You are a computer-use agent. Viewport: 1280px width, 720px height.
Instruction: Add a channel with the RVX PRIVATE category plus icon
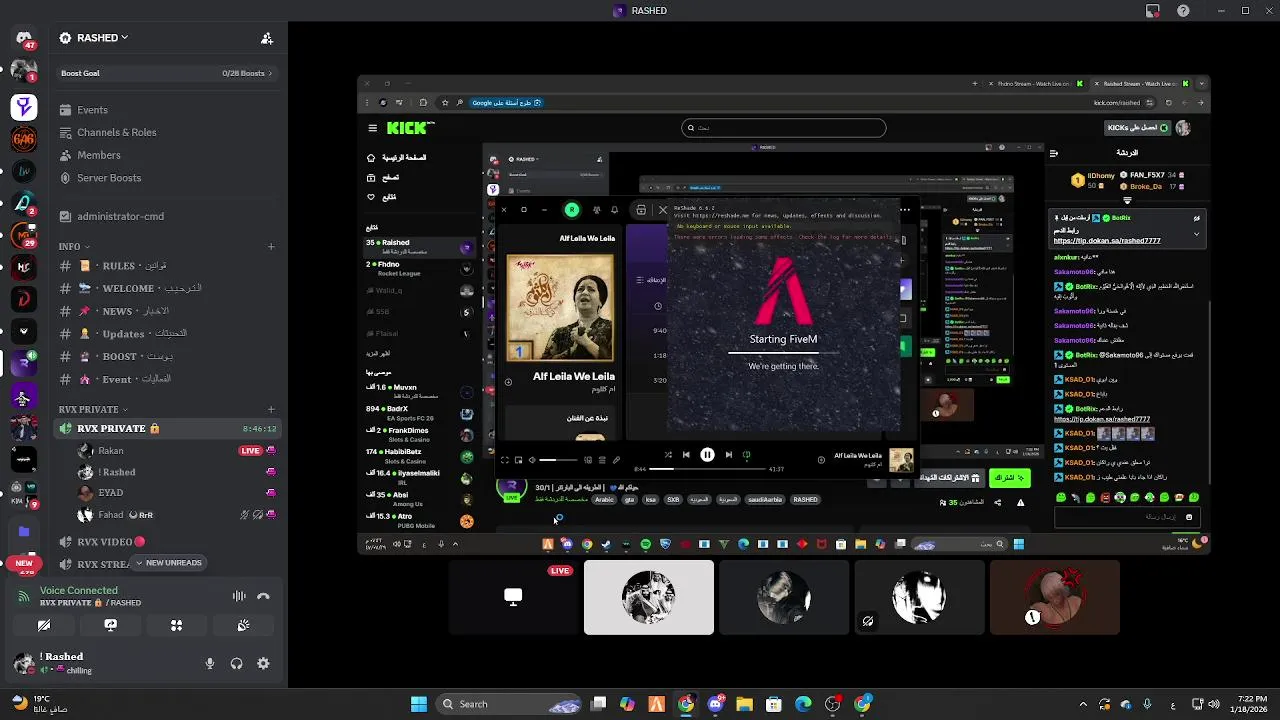point(270,409)
